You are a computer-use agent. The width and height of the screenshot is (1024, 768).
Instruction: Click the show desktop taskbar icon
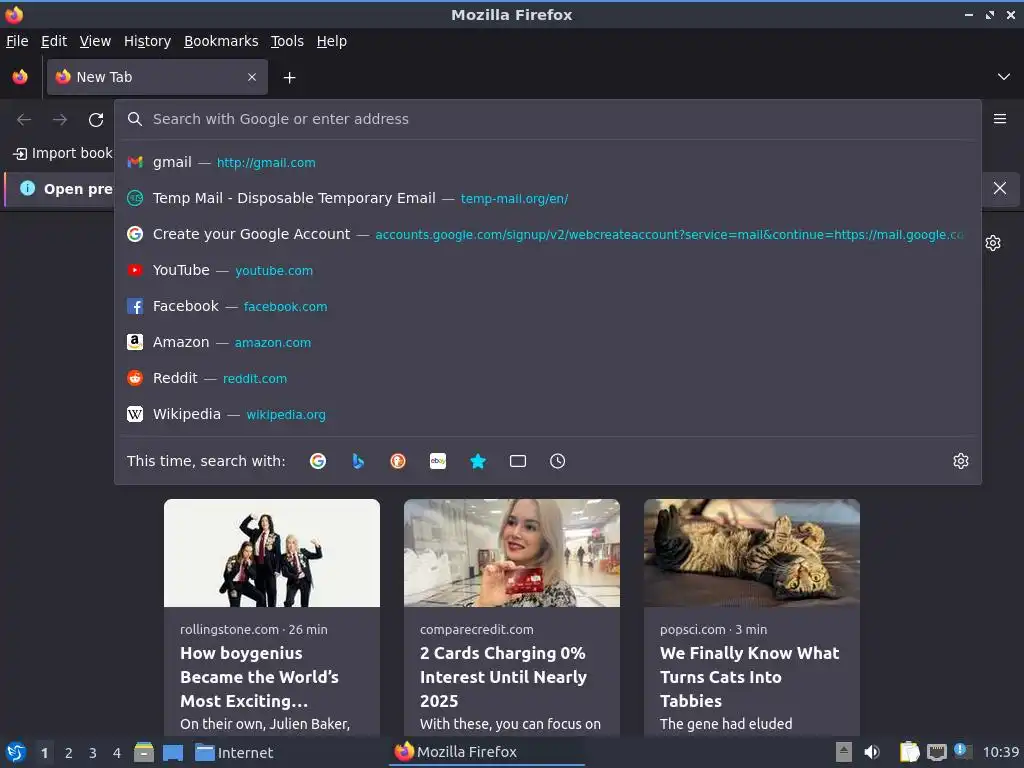point(172,753)
